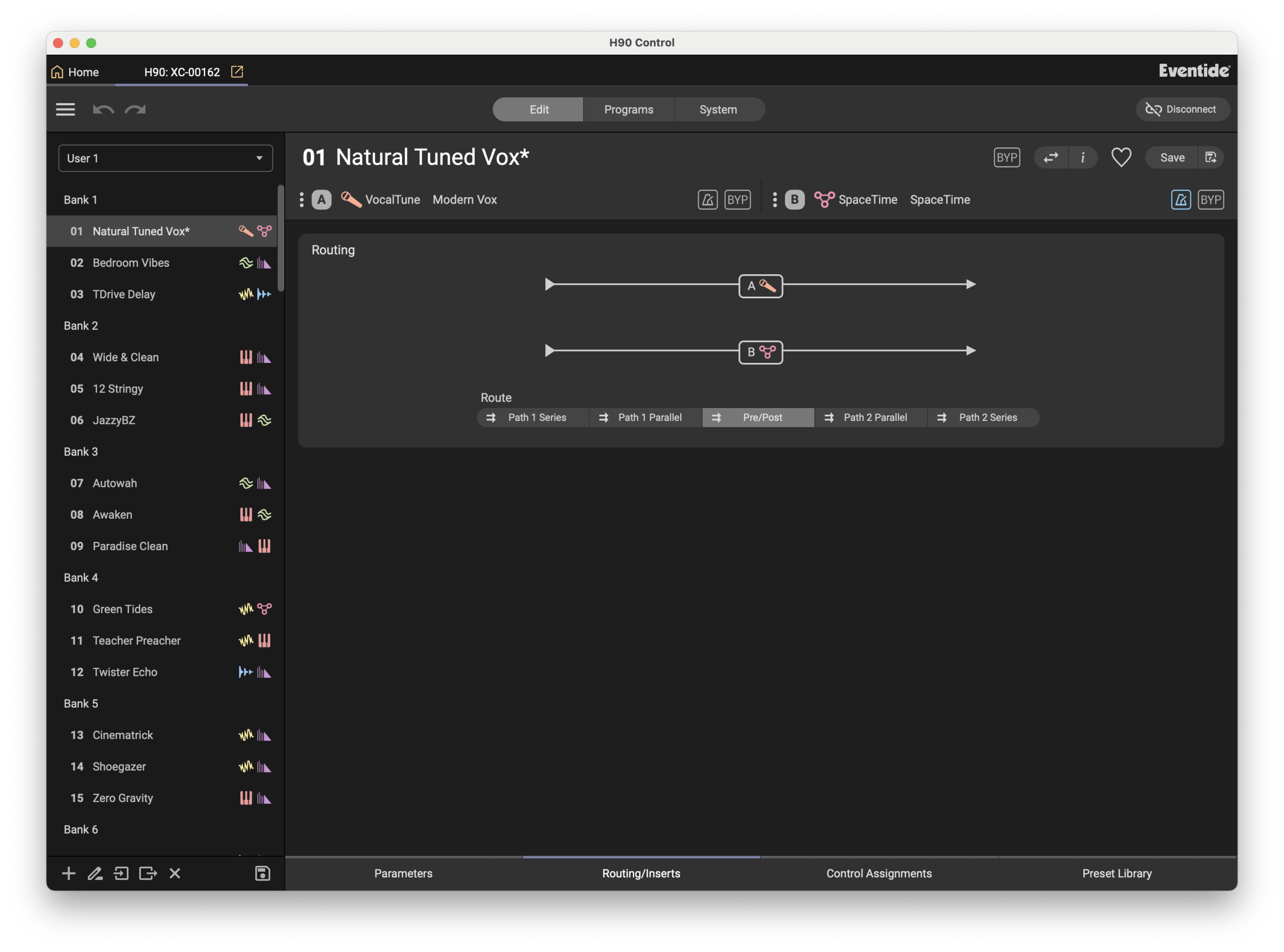Click the preset B badge
Viewport: 1284px width, 952px height.
click(x=794, y=200)
